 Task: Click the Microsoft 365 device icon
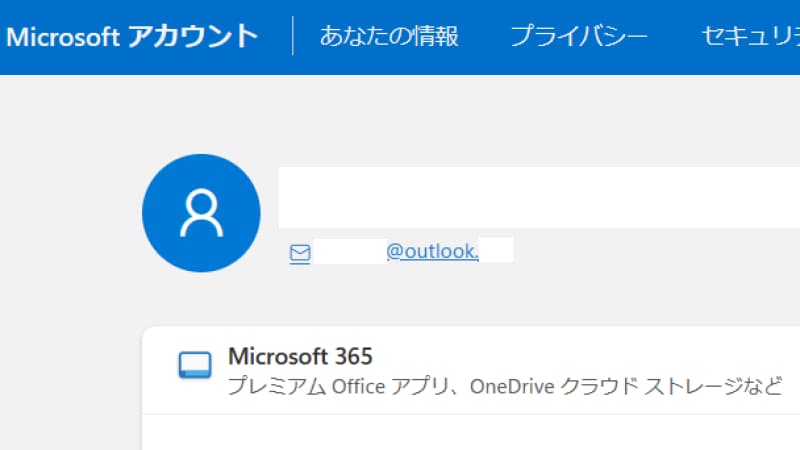(x=195, y=365)
